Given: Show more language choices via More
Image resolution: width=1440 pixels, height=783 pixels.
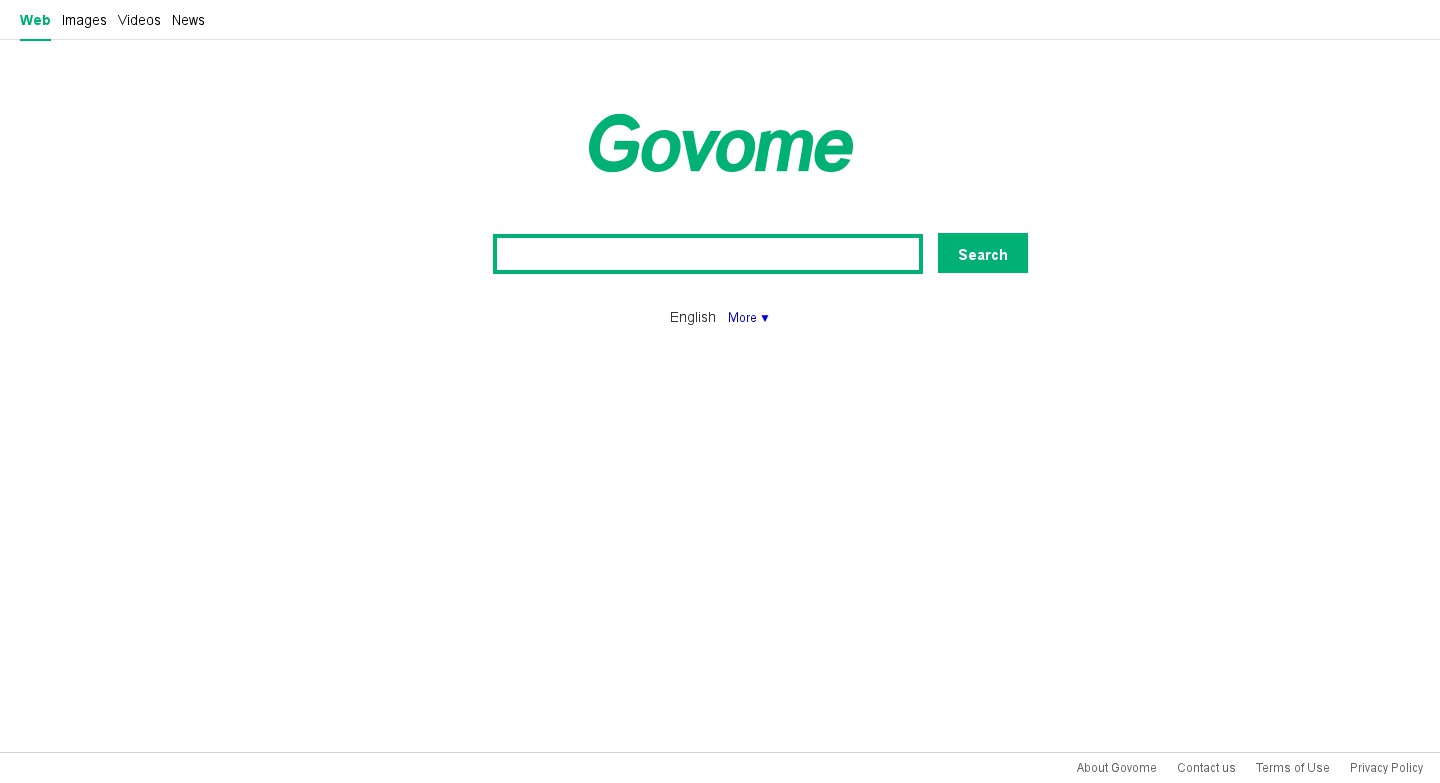Looking at the screenshot, I should [x=743, y=318].
